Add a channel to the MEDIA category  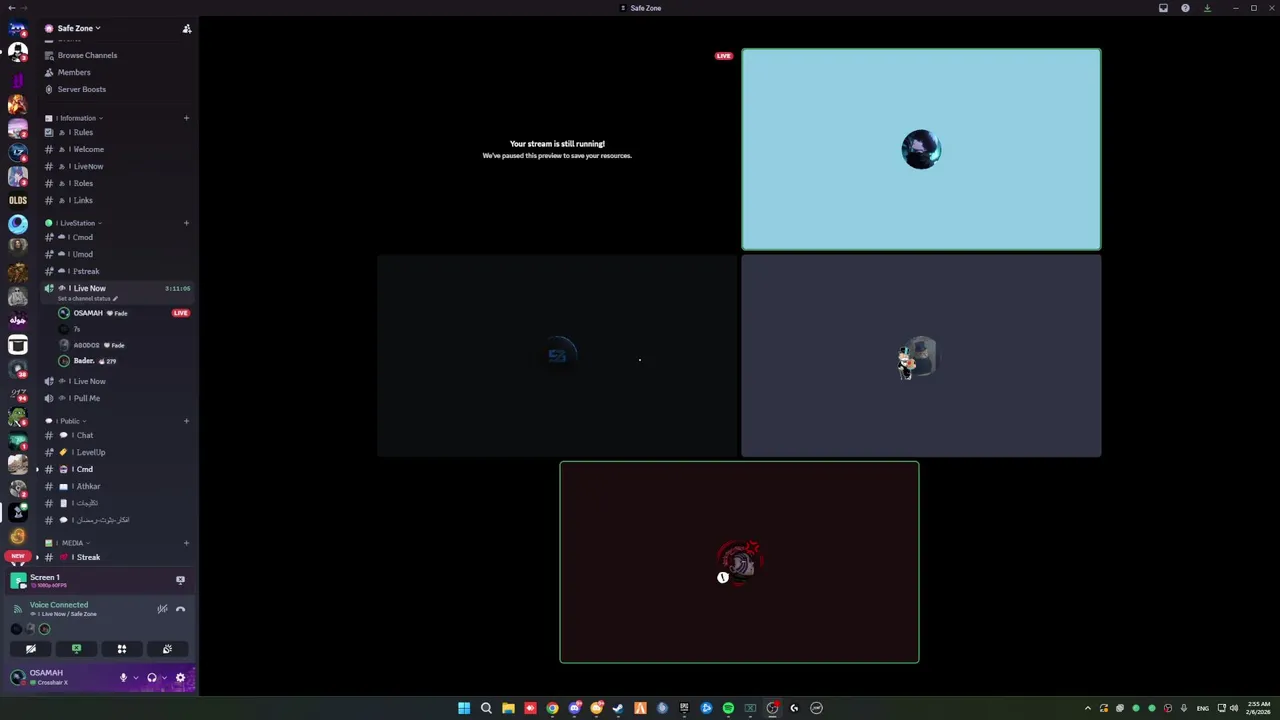point(186,543)
